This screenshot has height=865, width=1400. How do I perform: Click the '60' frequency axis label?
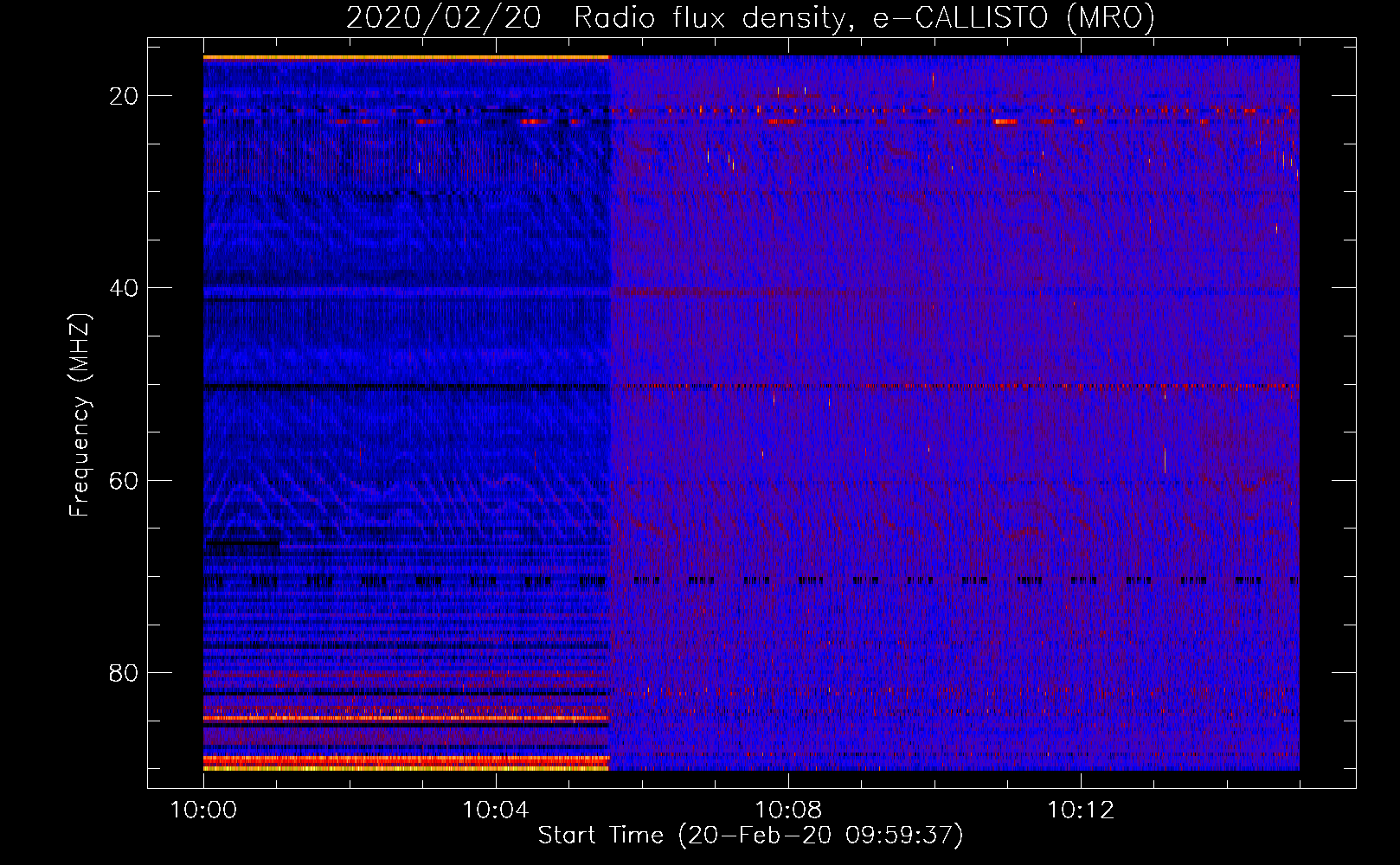click(x=124, y=480)
